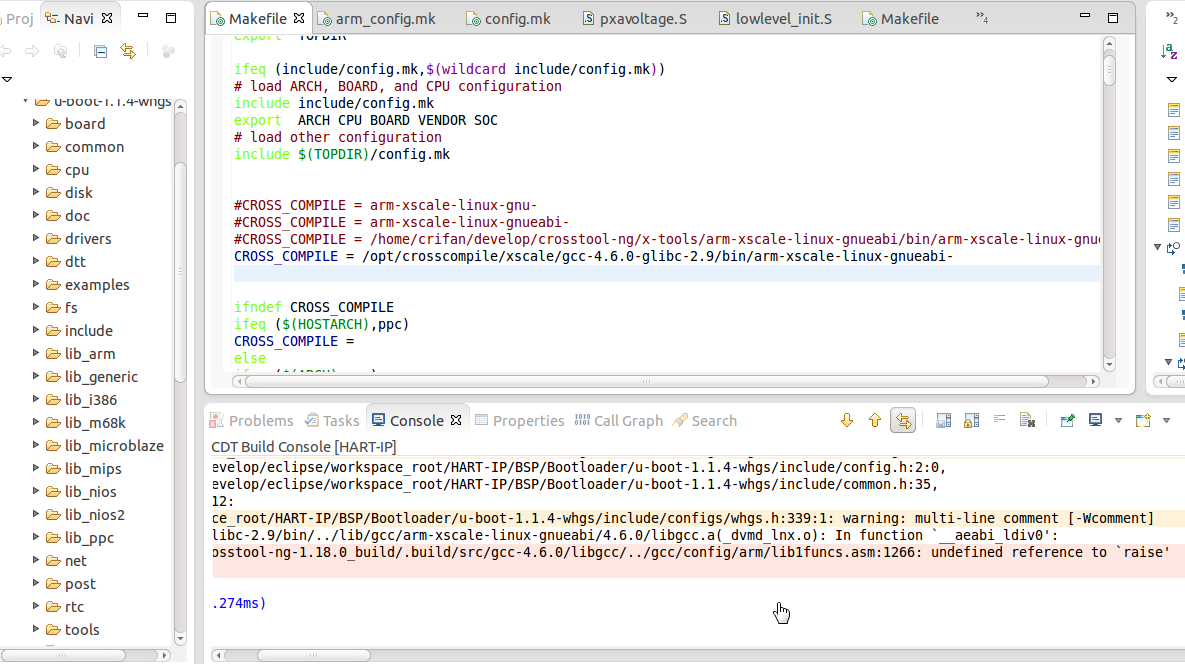The image size is (1185, 664).
Task: Sort outline alphabetically
Action: point(1168,51)
